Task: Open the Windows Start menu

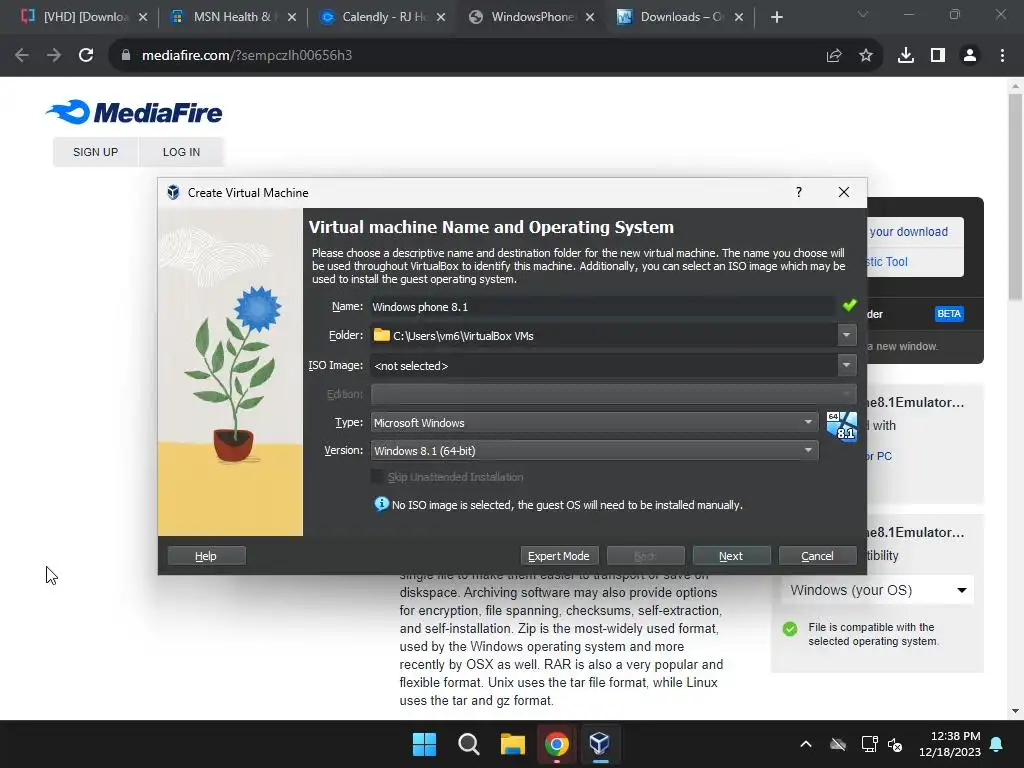Action: click(424, 744)
